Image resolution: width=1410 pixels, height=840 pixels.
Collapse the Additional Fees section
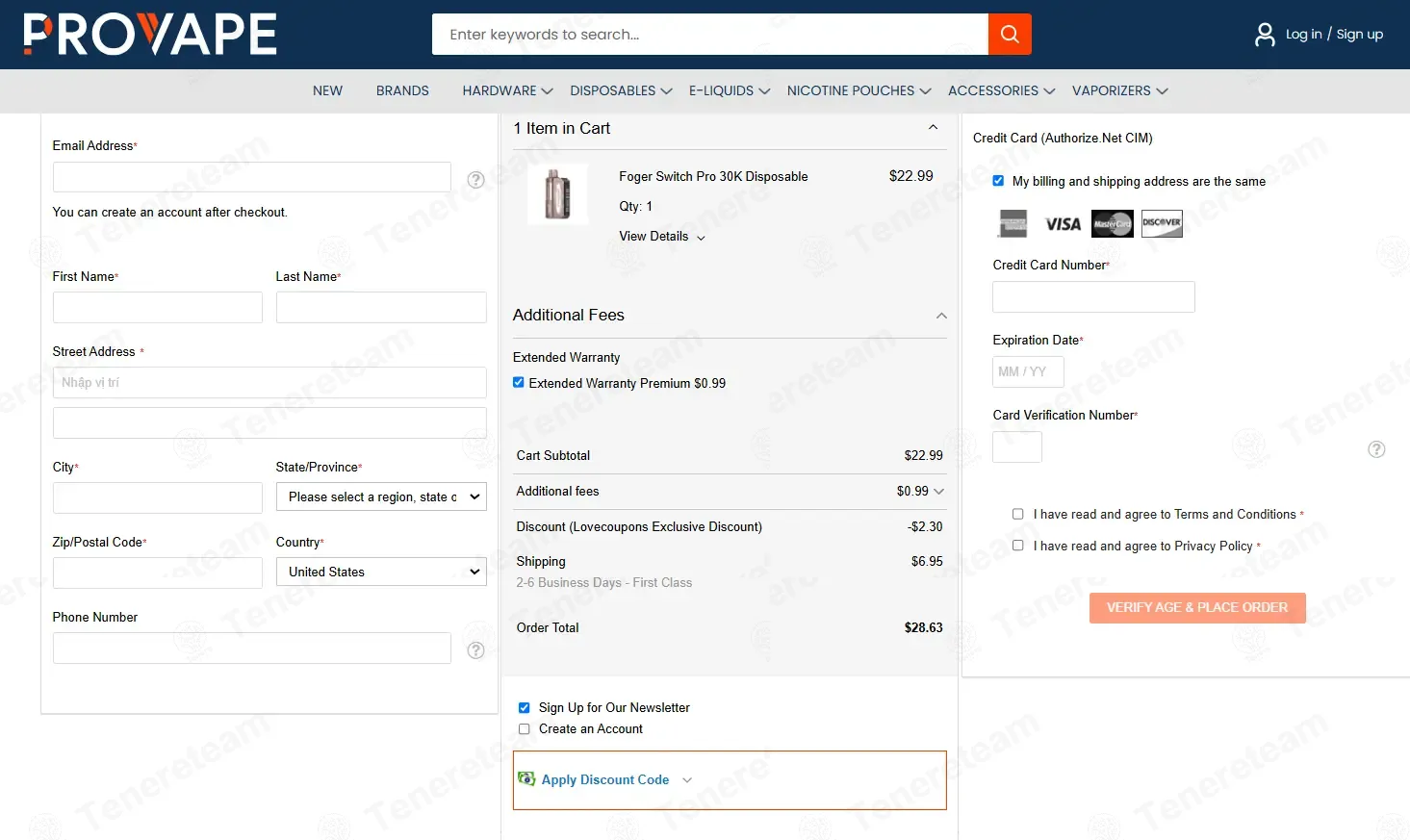(941, 316)
